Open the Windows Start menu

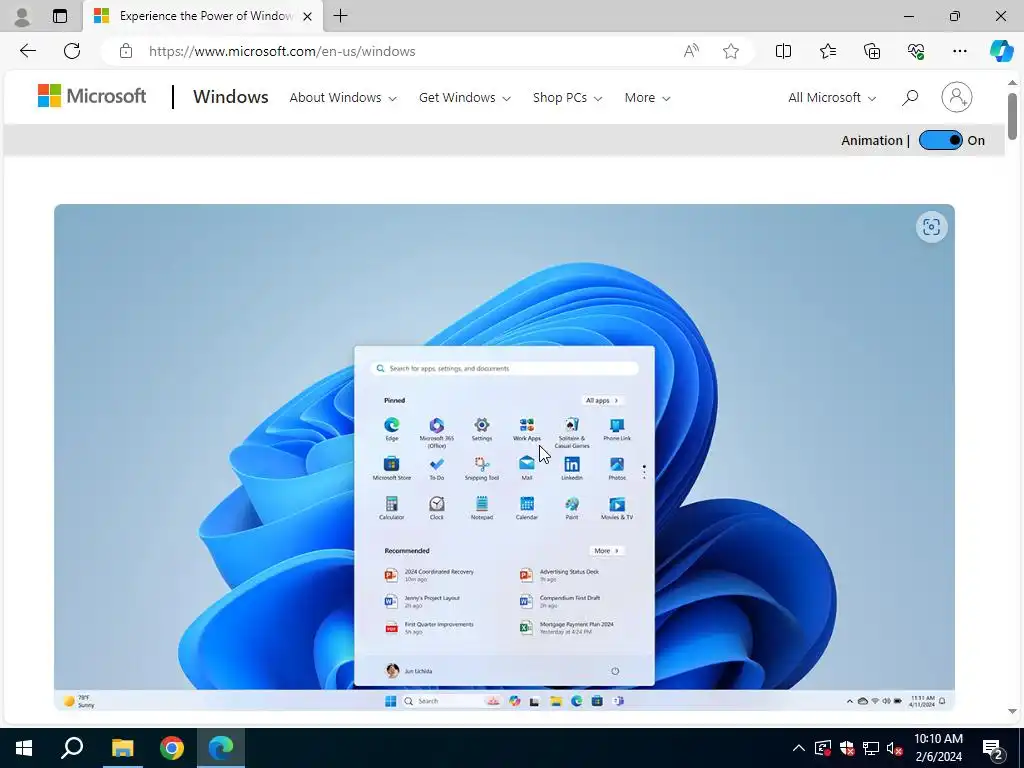point(24,748)
